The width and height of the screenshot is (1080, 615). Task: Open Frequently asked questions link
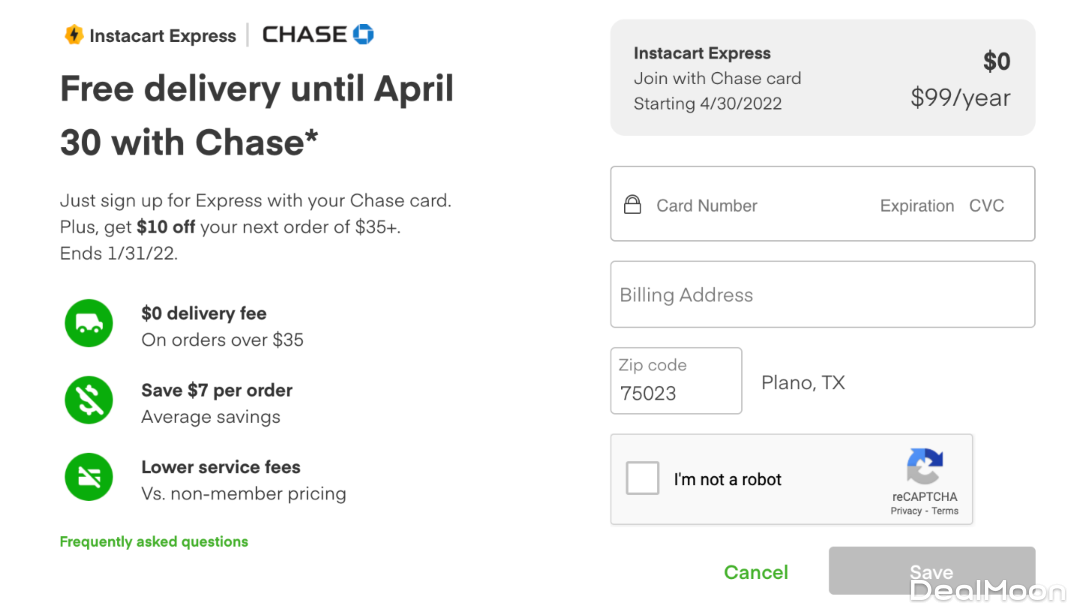(154, 542)
